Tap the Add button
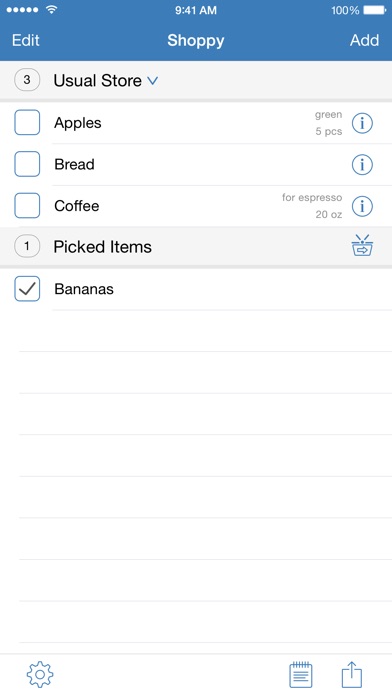The image size is (392, 696). (364, 40)
